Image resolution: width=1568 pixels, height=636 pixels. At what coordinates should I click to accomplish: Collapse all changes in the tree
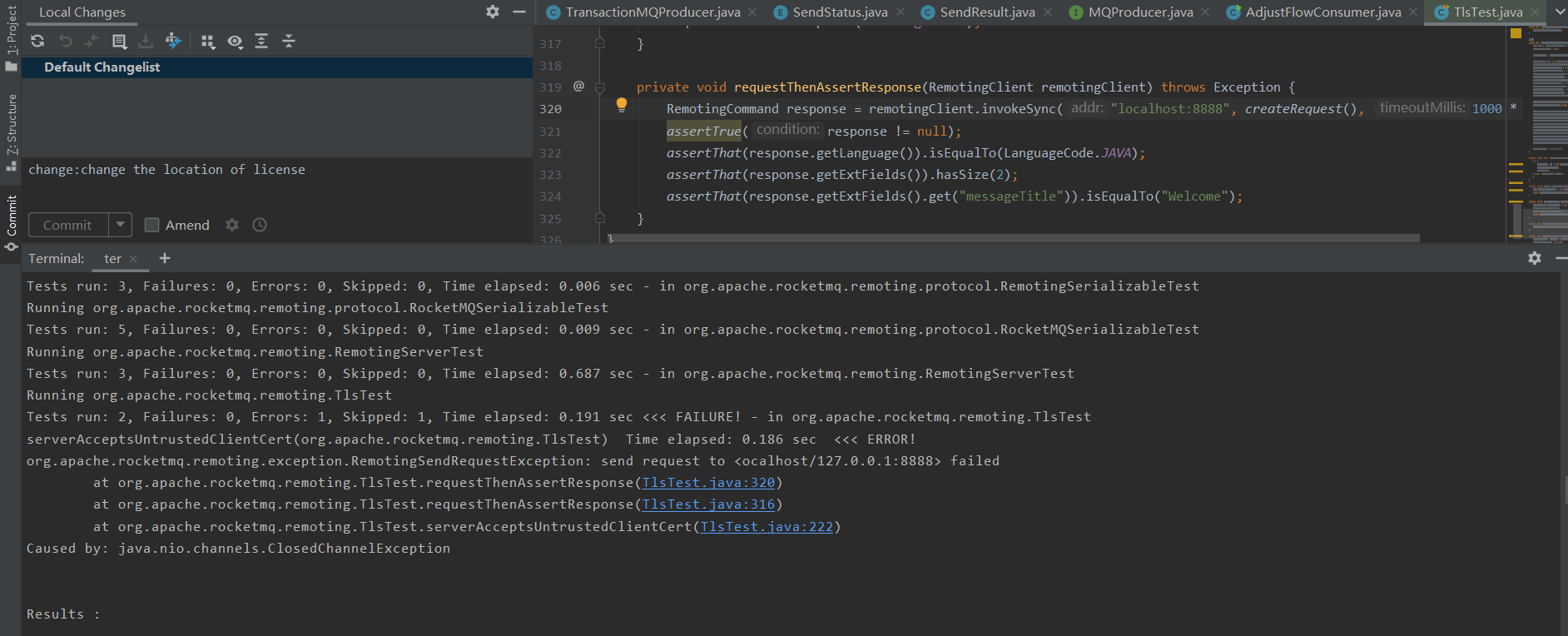tap(289, 41)
